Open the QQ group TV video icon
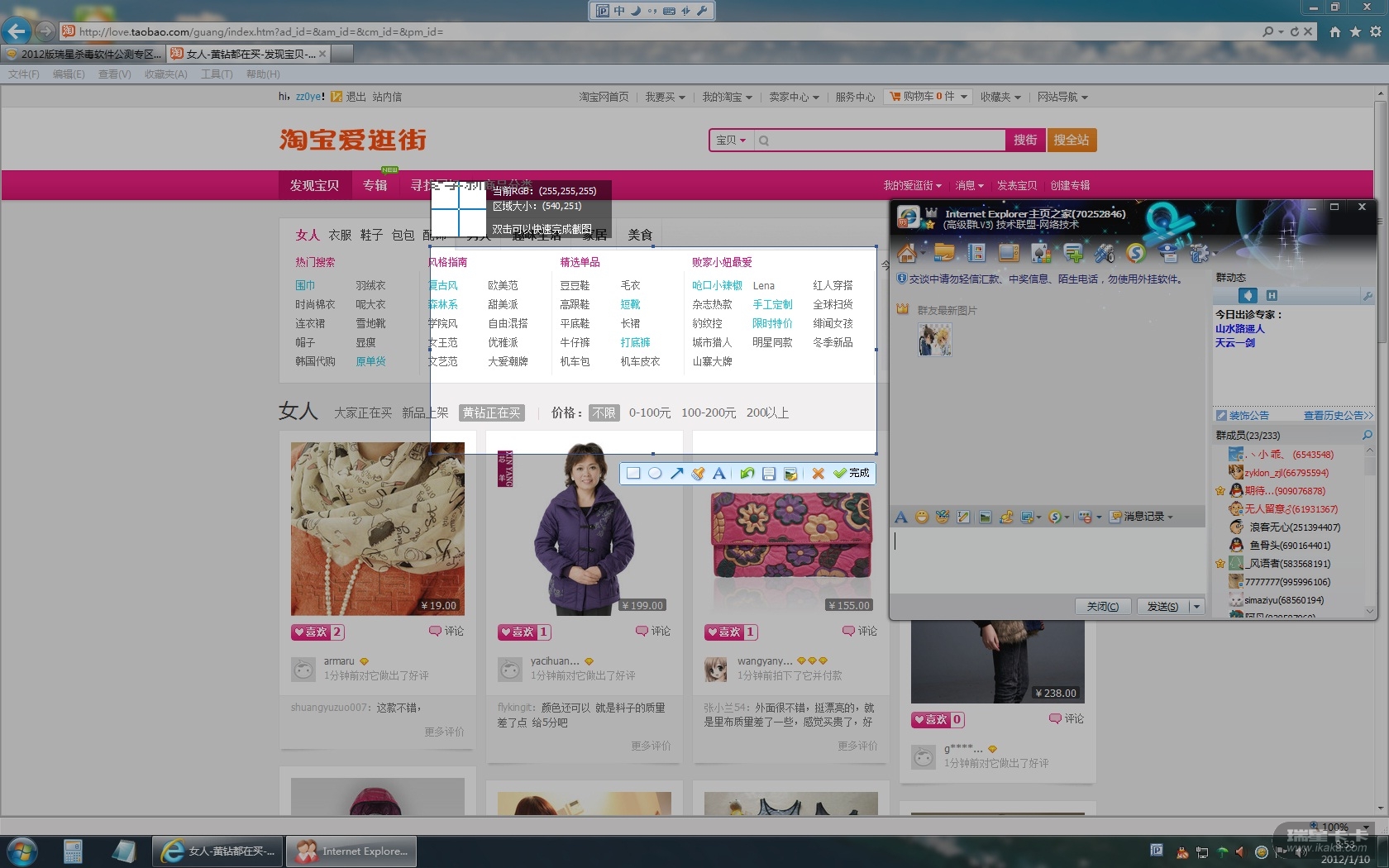Screen dimensions: 1389x868 point(1008,252)
